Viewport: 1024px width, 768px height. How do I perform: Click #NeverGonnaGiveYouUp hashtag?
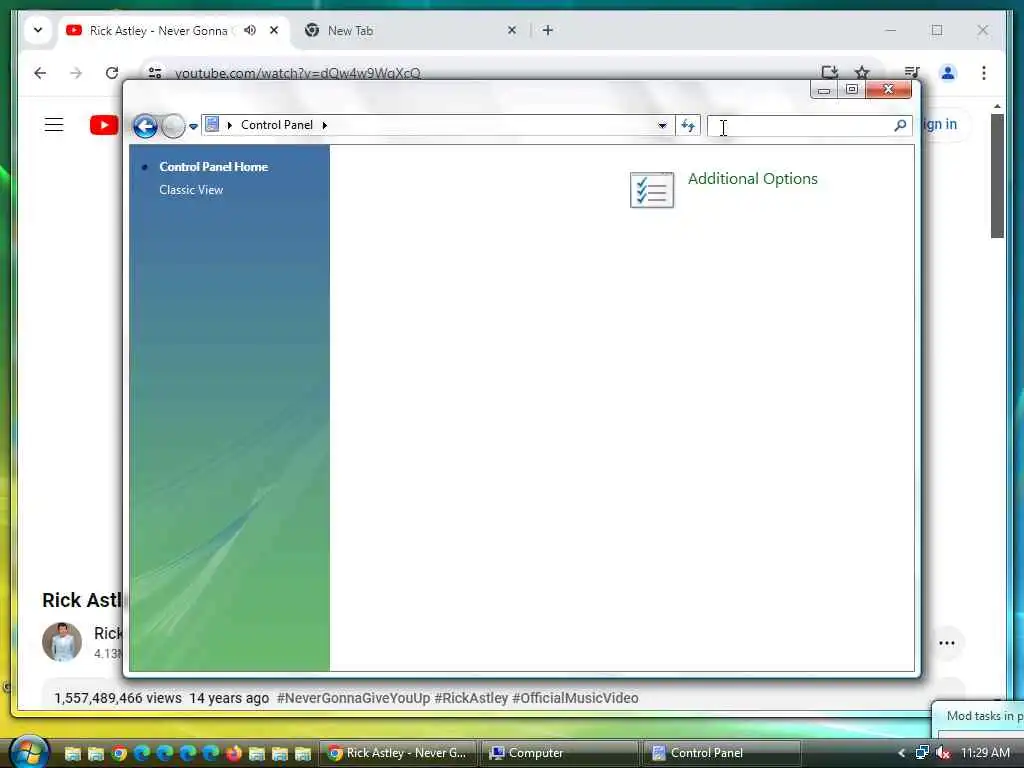353,698
